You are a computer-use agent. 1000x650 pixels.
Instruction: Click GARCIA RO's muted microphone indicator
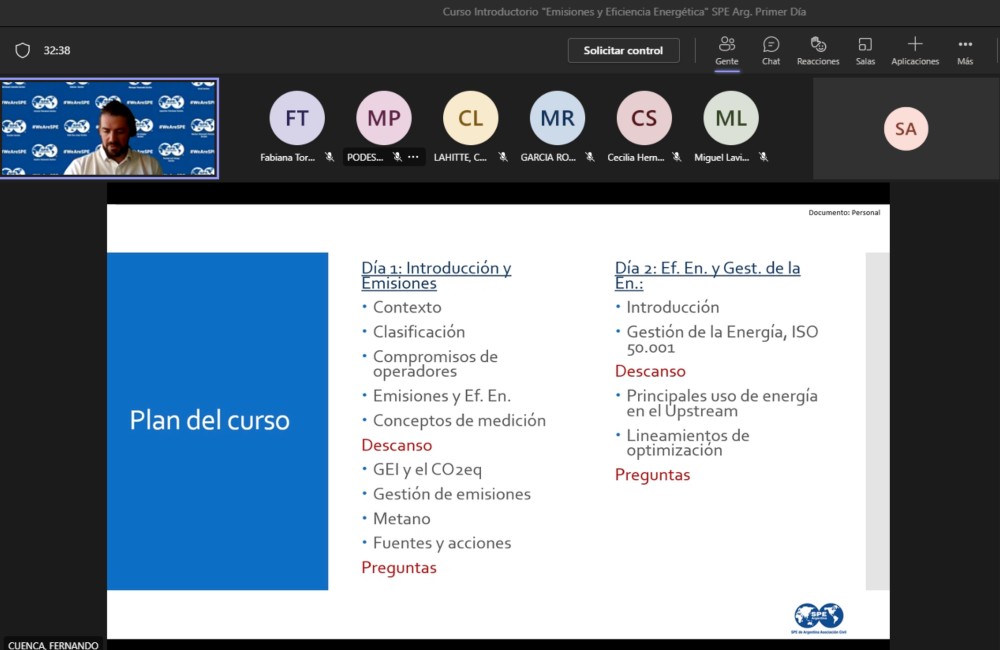click(590, 157)
